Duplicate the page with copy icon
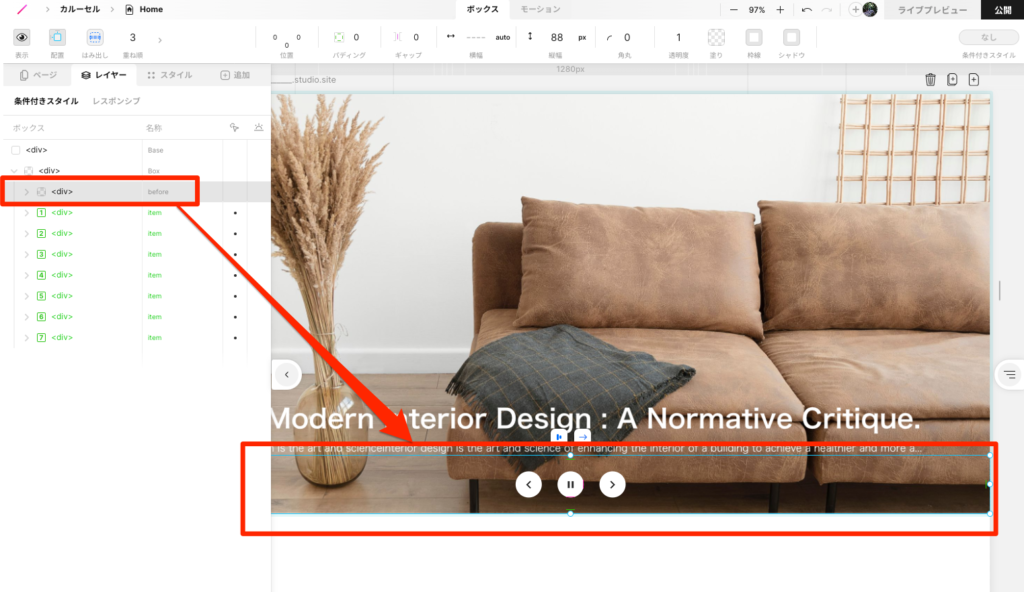 (952, 80)
